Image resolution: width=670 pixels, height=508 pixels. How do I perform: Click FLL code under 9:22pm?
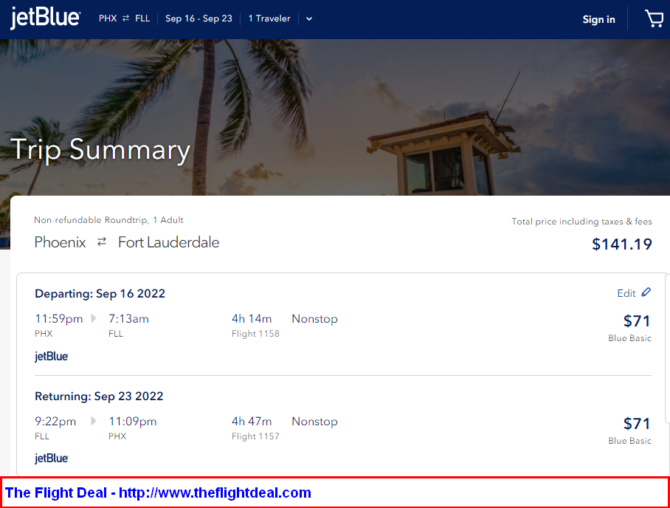42,436
